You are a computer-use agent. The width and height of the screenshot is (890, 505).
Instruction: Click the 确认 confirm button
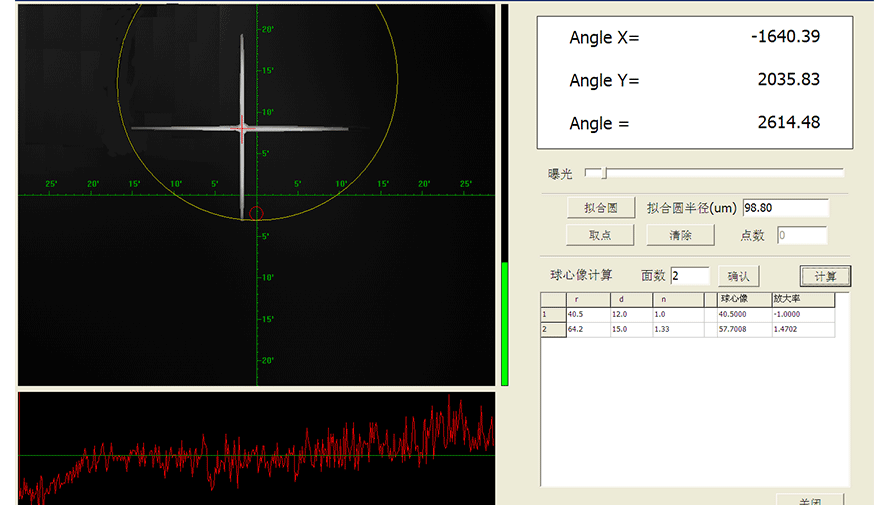point(738,276)
